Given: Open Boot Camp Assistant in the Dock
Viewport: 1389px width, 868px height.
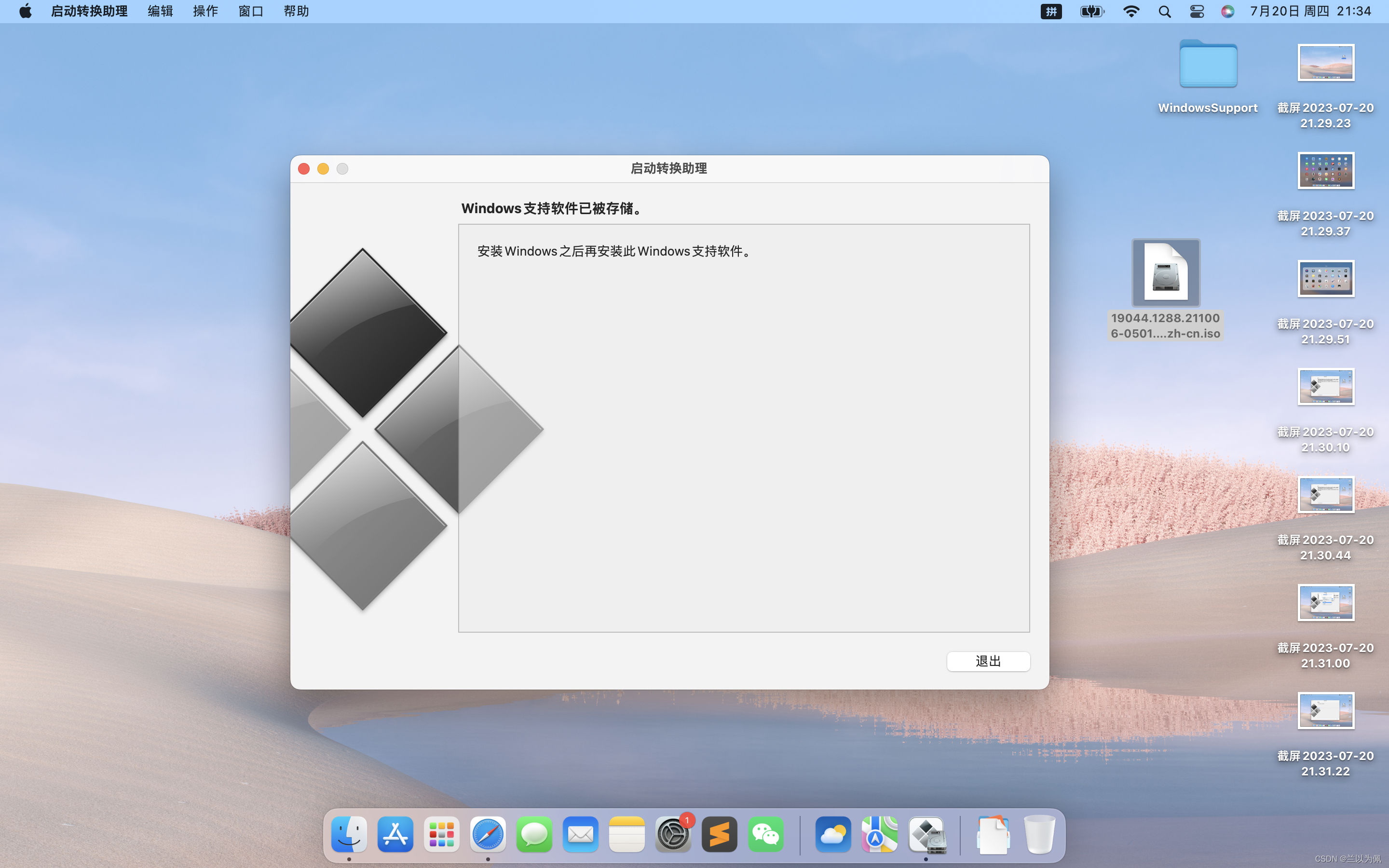Looking at the screenshot, I should tap(926, 834).
